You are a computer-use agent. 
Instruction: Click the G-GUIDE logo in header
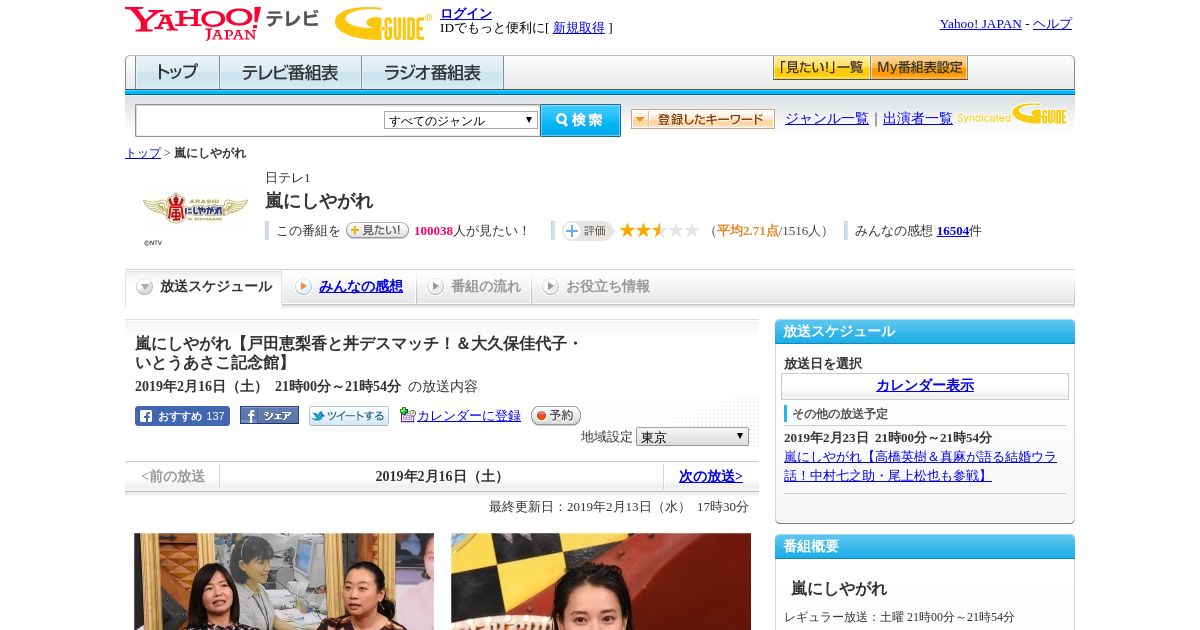(383, 23)
